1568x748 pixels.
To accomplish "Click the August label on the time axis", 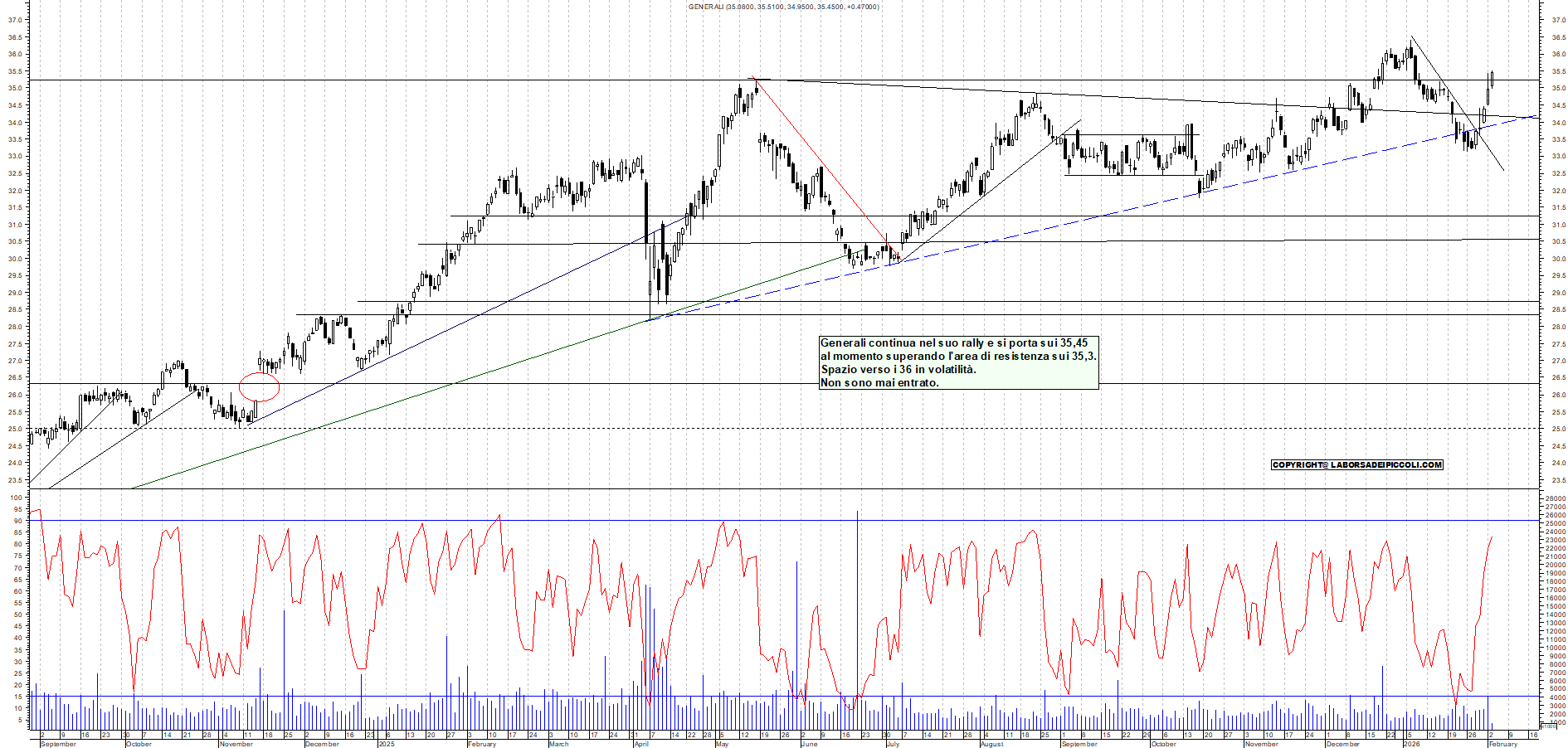I will 991,744.
